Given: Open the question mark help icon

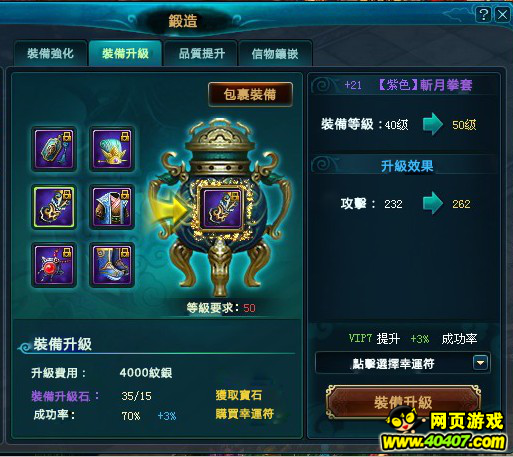Looking at the screenshot, I should tap(483, 15).
